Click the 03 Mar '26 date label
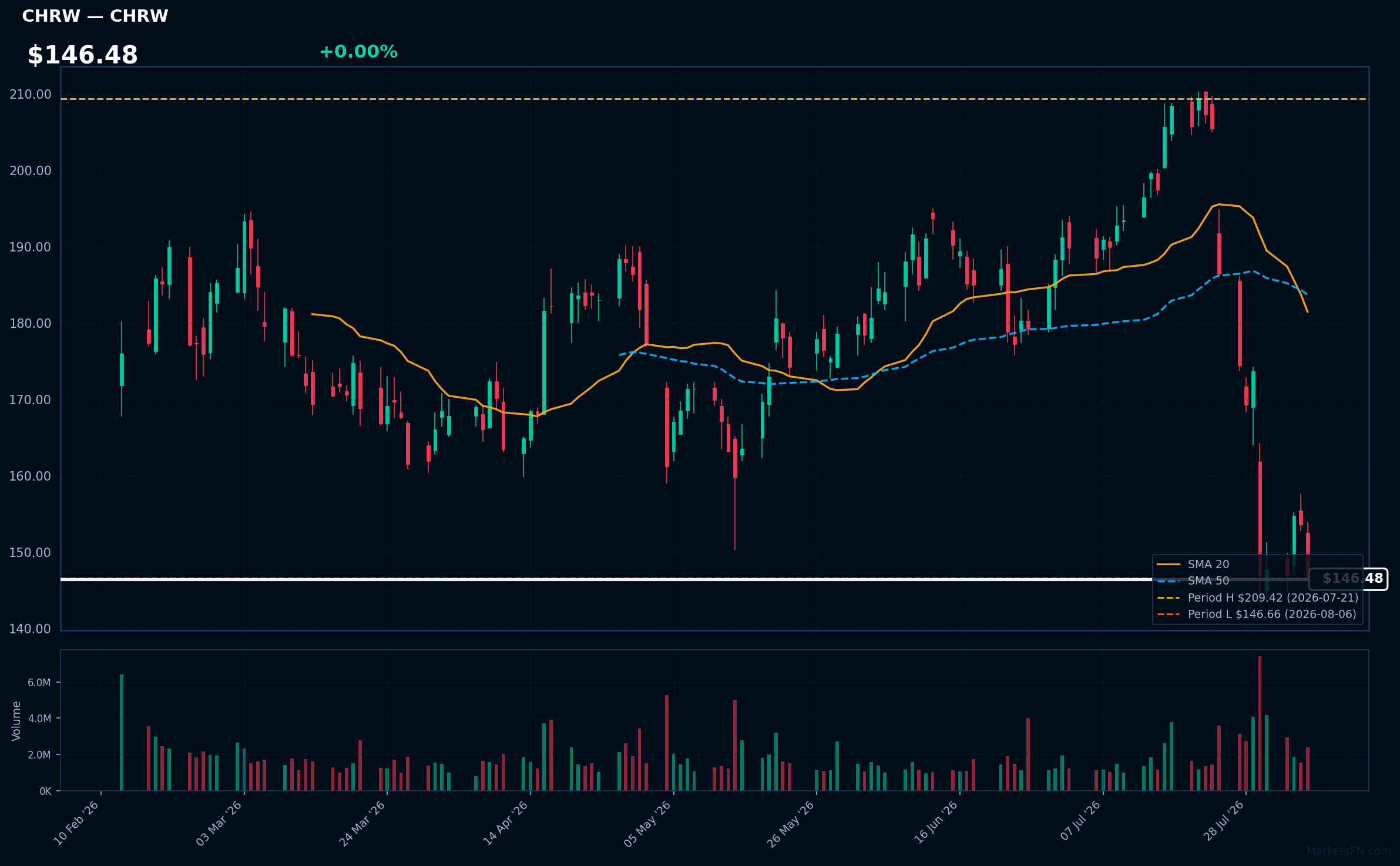Viewport: 1400px width, 866px height. coord(219,823)
